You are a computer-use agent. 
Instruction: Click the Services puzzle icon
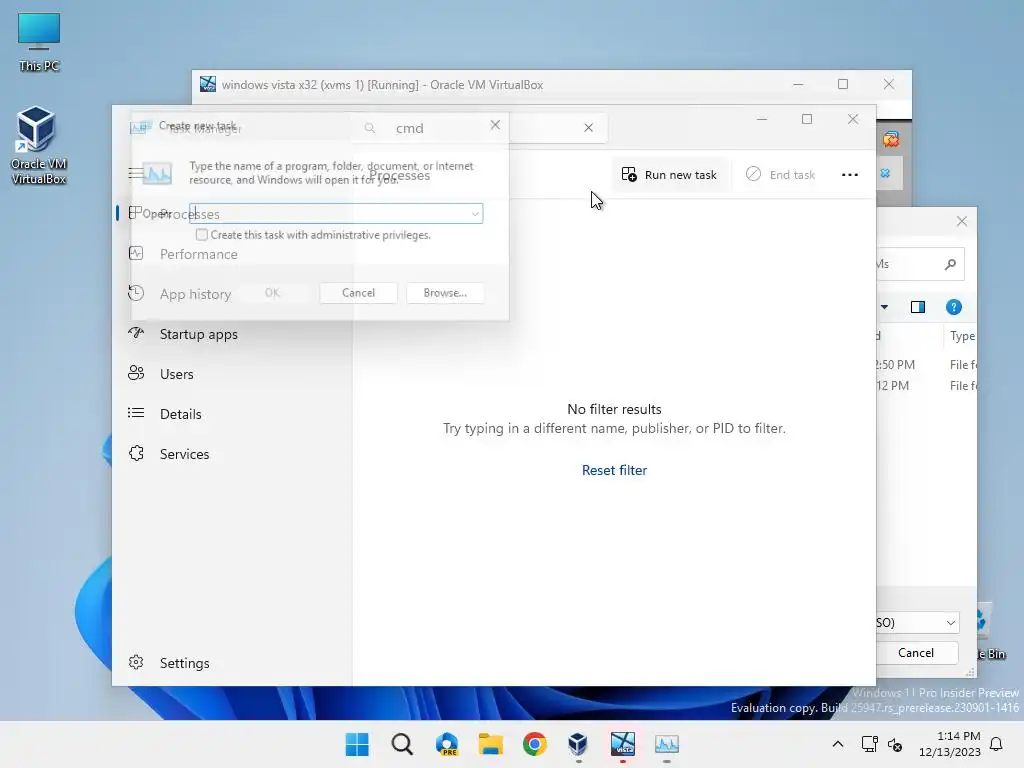pyautogui.click(x=136, y=453)
